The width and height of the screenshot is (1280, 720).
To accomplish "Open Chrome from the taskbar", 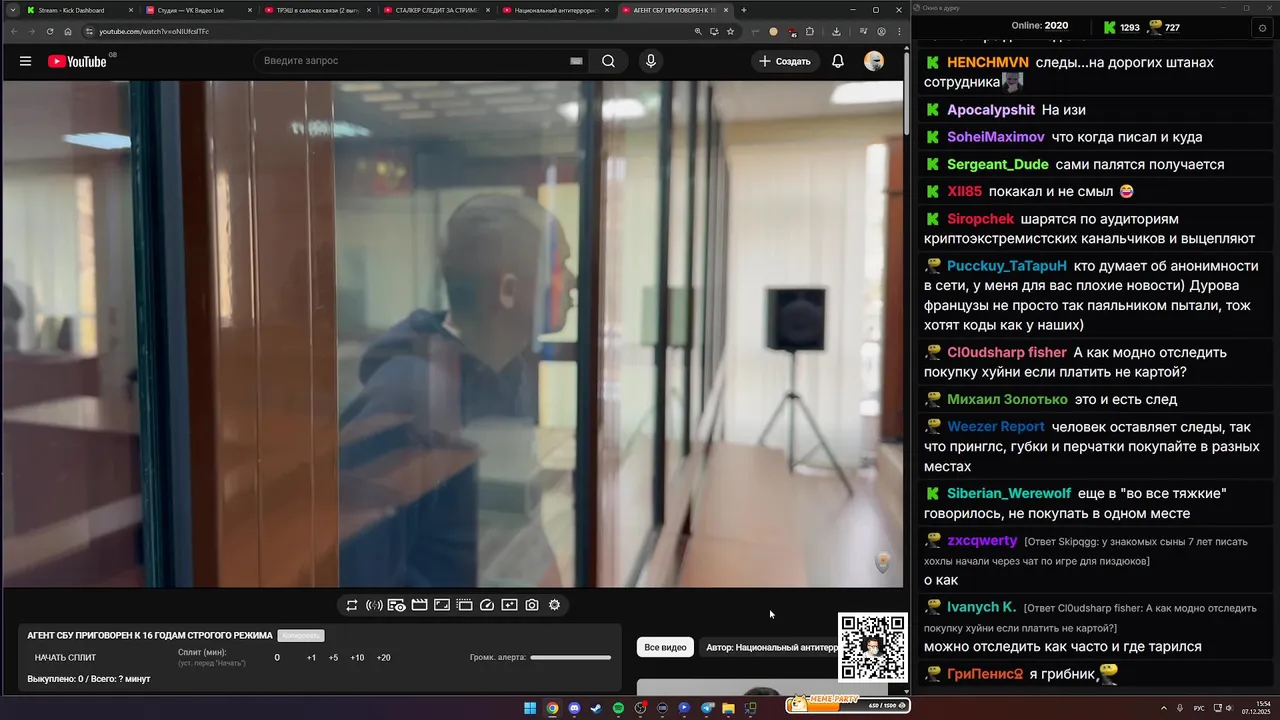I will [x=552, y=708].
